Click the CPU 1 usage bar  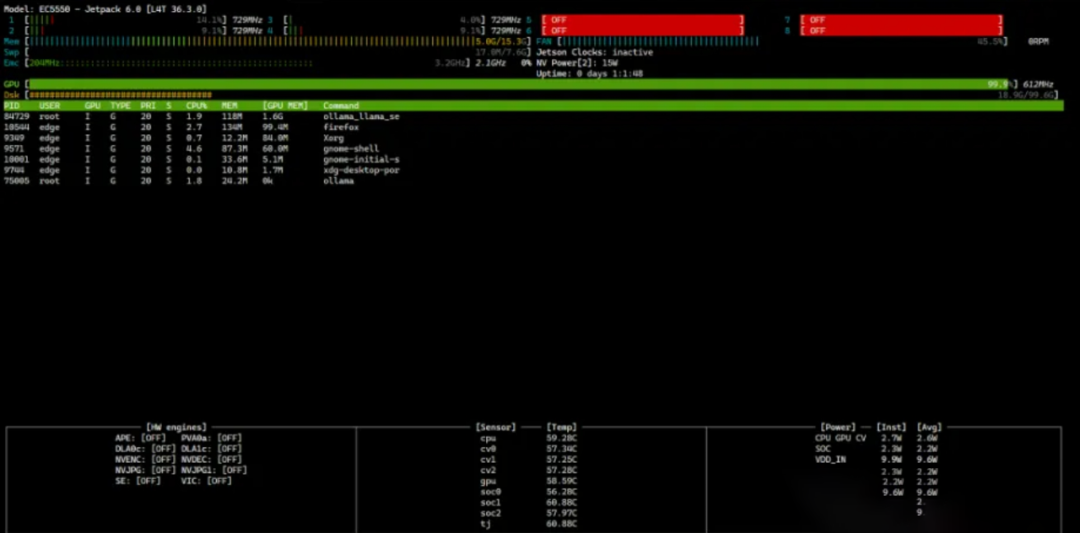point(126,21)
